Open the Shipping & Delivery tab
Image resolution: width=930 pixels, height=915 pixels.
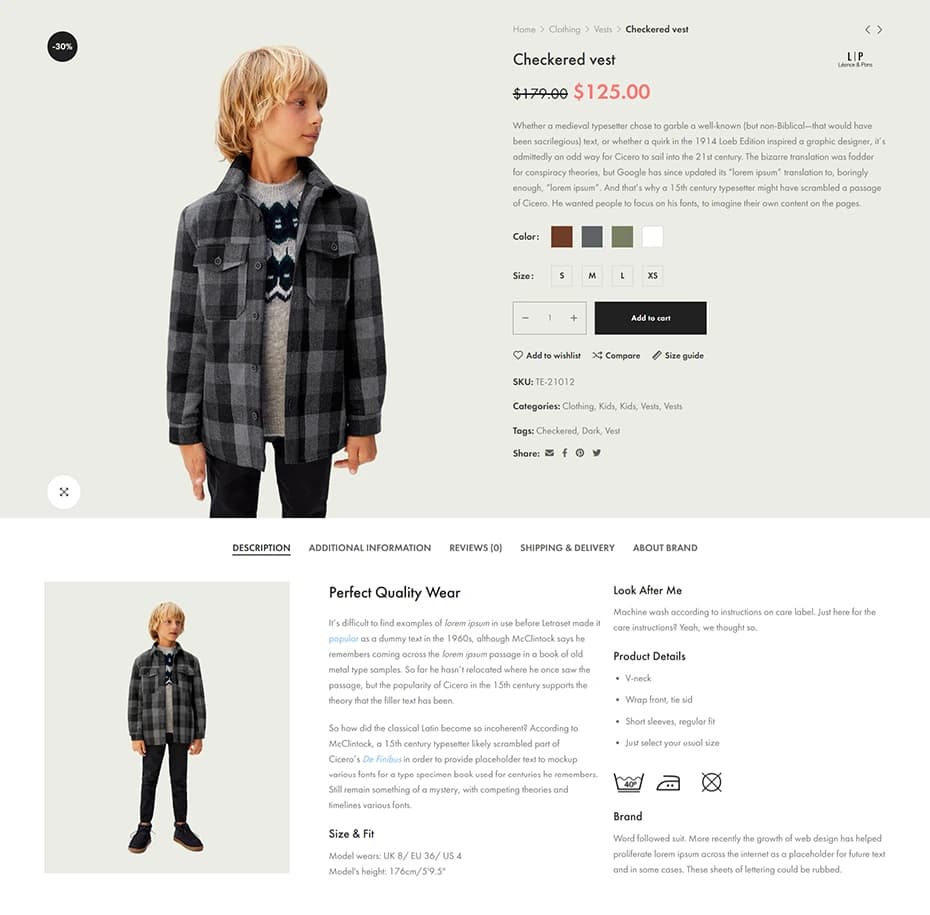click(x=567, y=548)
